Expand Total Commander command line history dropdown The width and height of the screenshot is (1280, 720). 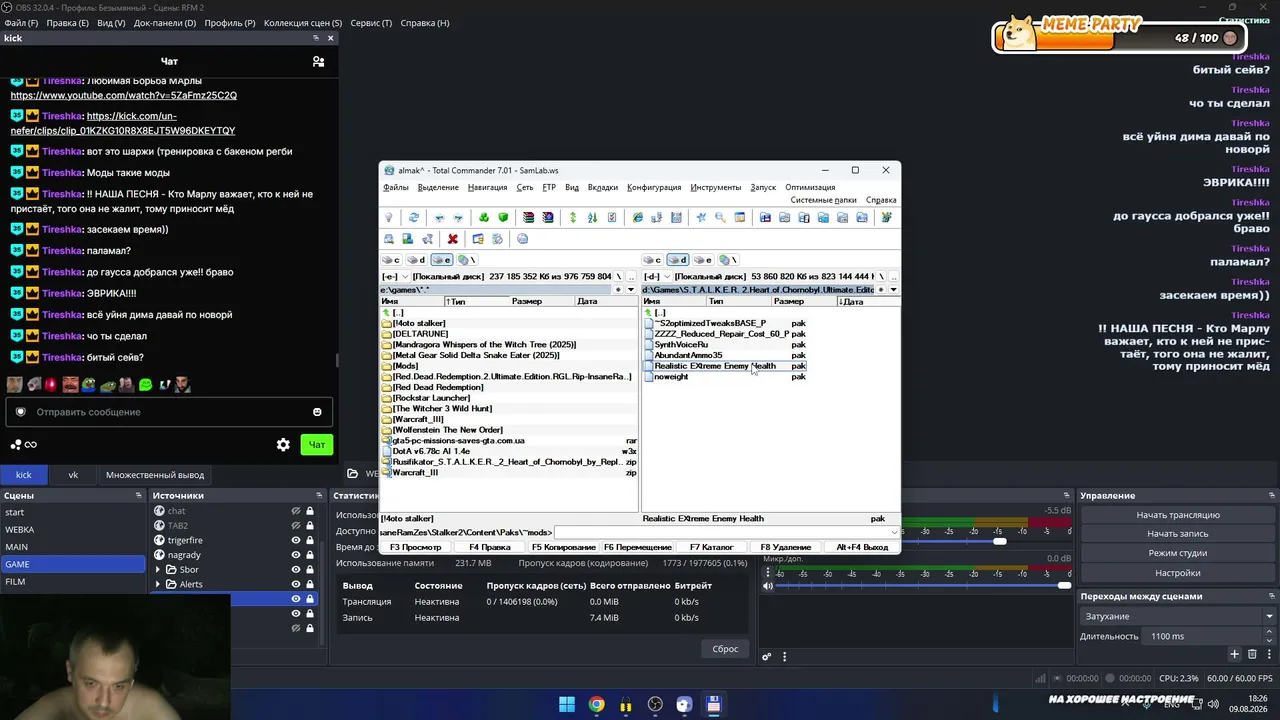pyautogui.click(x=894, y=533)
